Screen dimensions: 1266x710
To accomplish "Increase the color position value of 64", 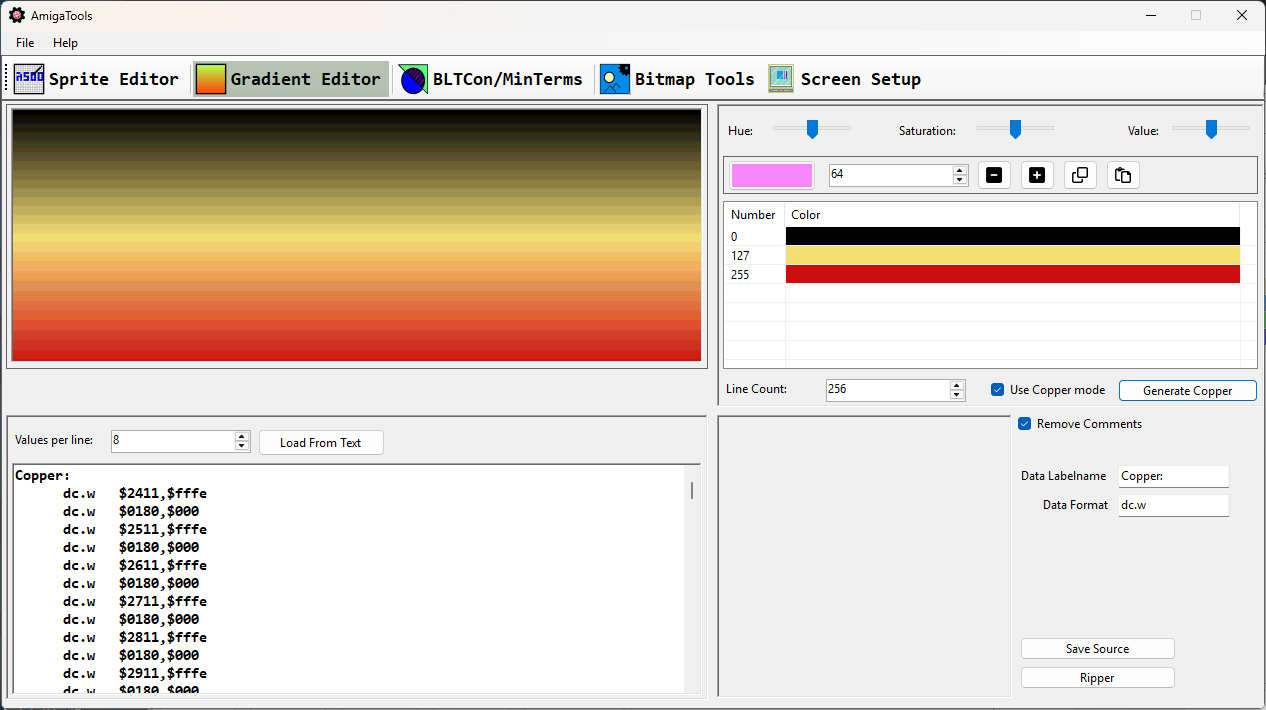I will 960,169.
